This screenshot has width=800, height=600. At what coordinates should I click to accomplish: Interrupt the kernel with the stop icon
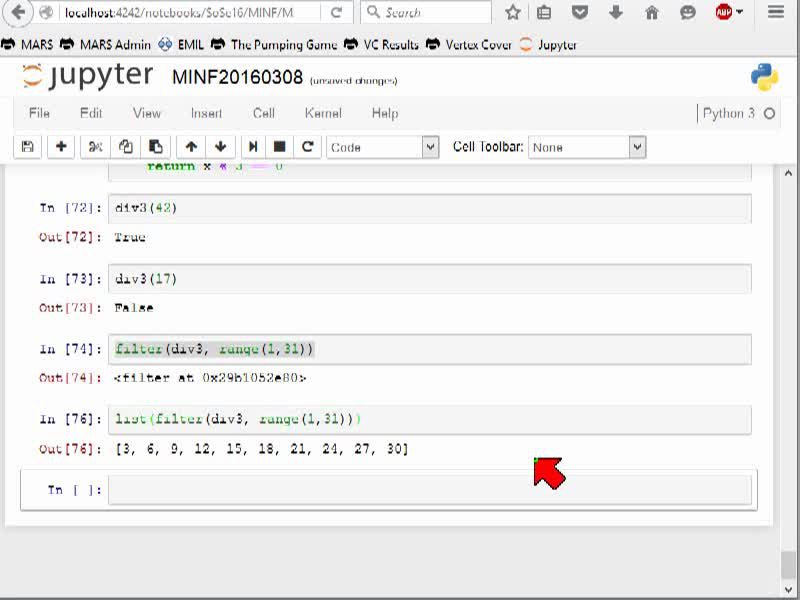[280, 147]
